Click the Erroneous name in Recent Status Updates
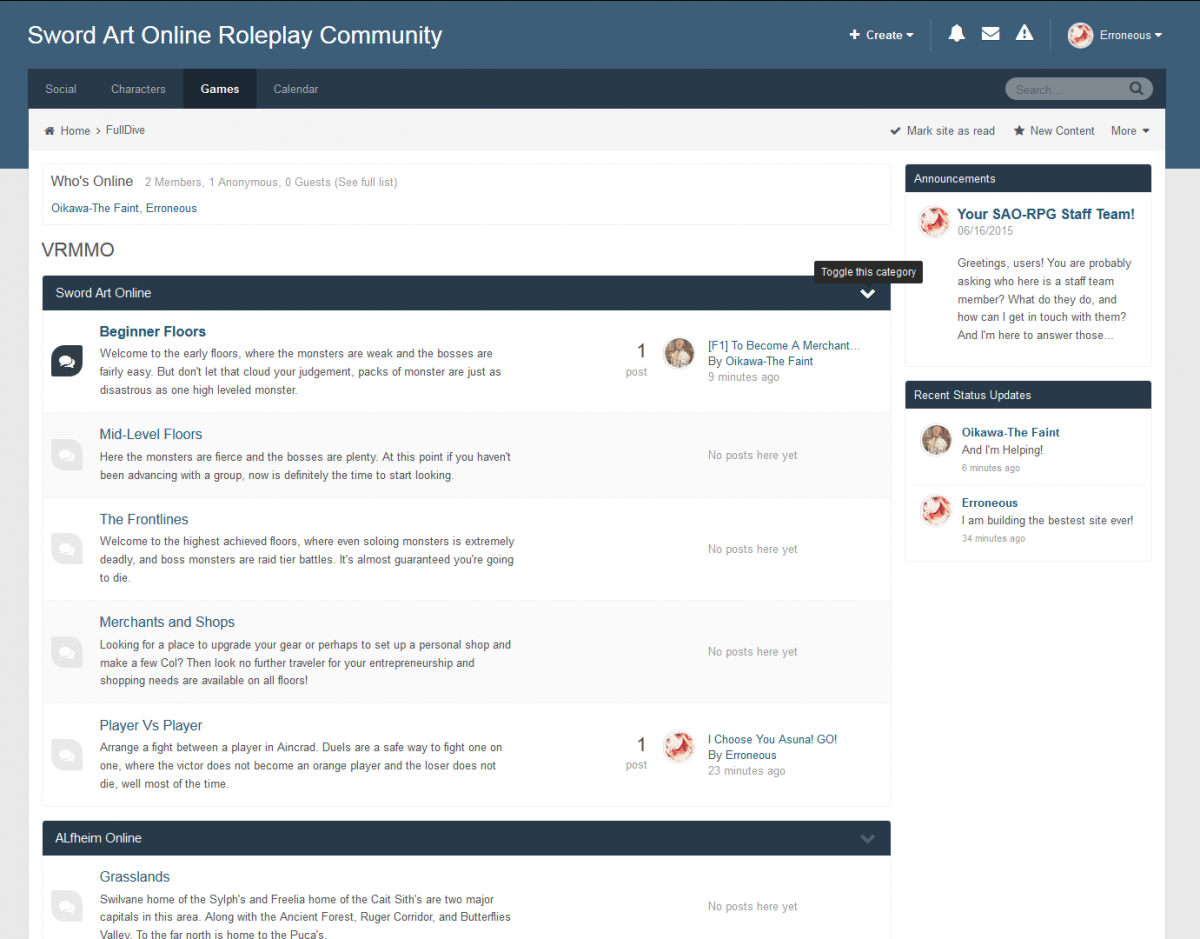This screenshot has height=939, width=1200. [x=990, y=503]
